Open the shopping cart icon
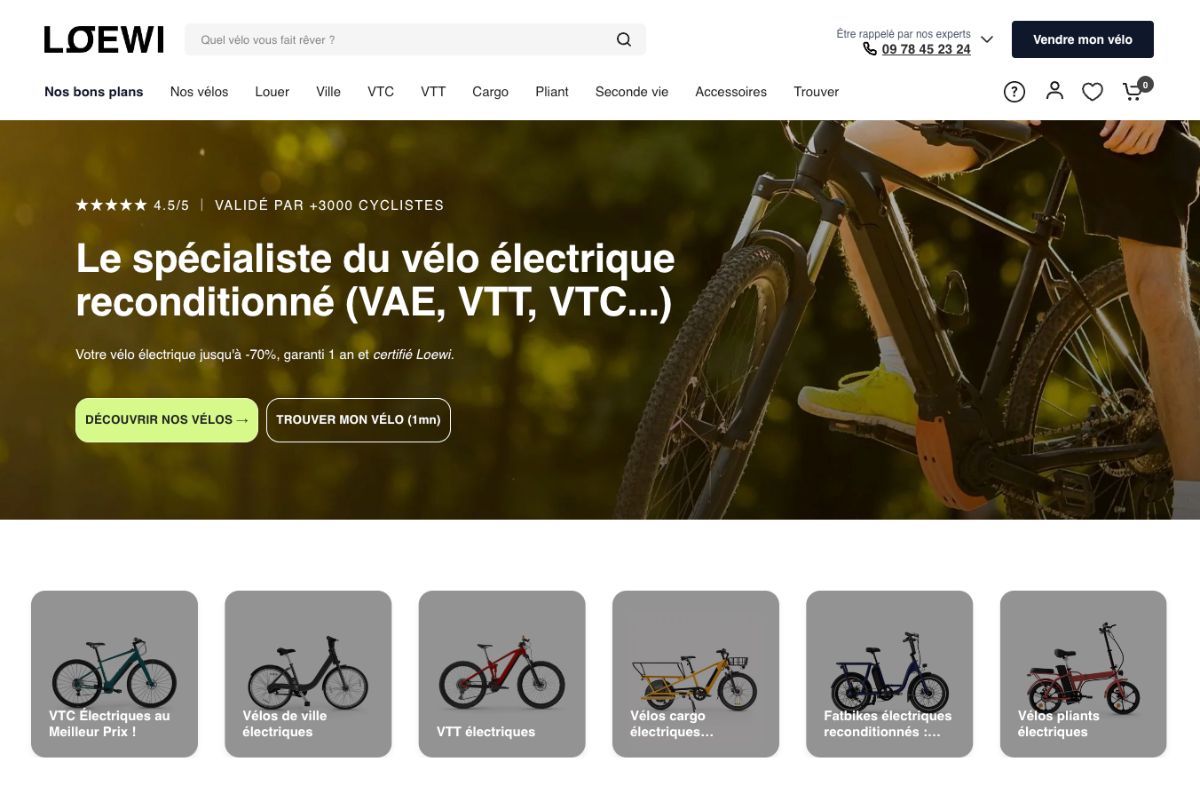Viewport: 1200px width, 800px height. (1135, 90)
